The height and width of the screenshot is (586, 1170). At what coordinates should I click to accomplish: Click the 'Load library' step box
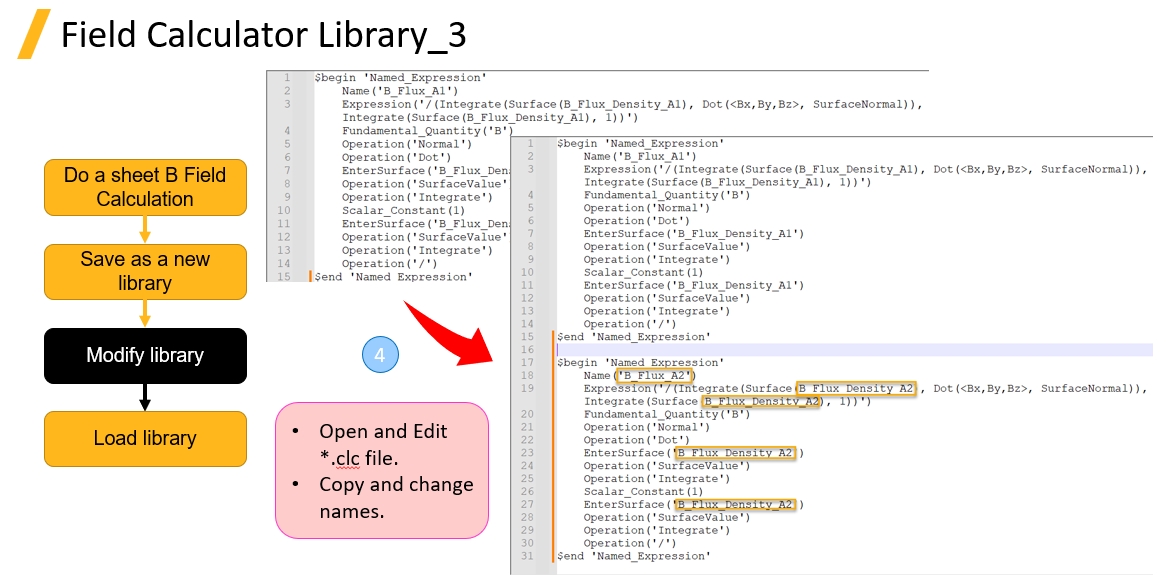coord(145,438)
